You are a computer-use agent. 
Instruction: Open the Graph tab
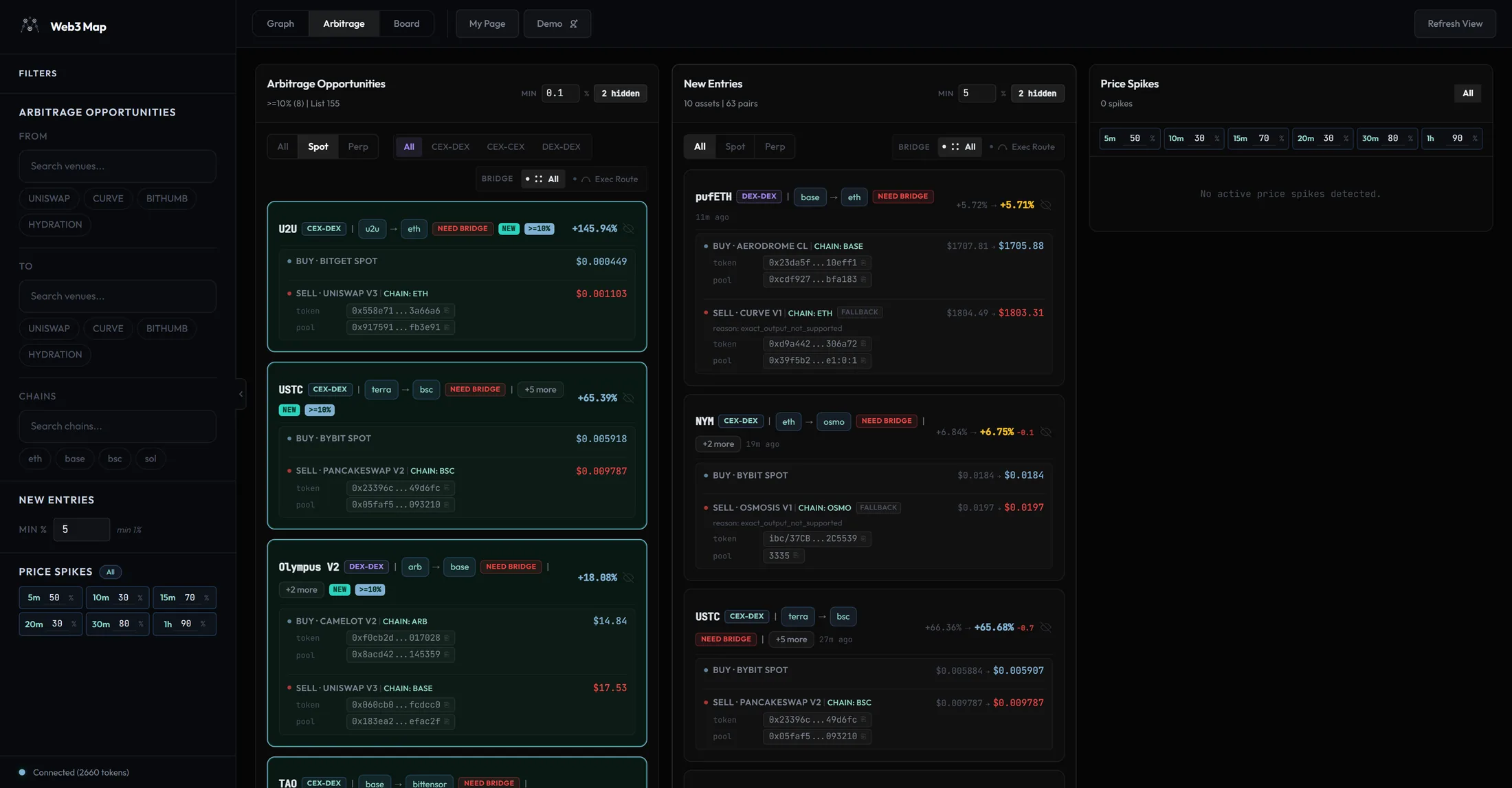(x=280, y=24)
